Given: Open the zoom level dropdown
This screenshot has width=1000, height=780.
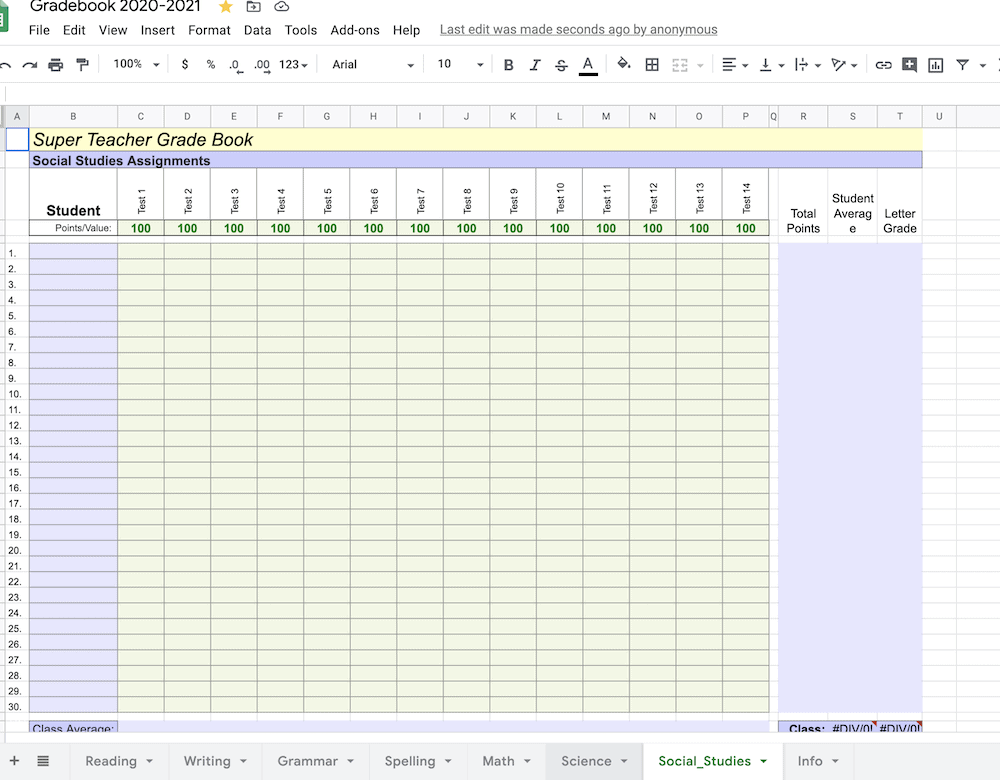Looking at the screenshot, I should tap(136, 64).
